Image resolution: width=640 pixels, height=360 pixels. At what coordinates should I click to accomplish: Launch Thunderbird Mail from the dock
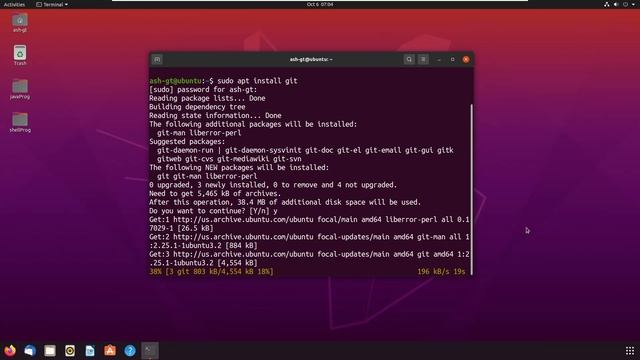click(30, 351)
